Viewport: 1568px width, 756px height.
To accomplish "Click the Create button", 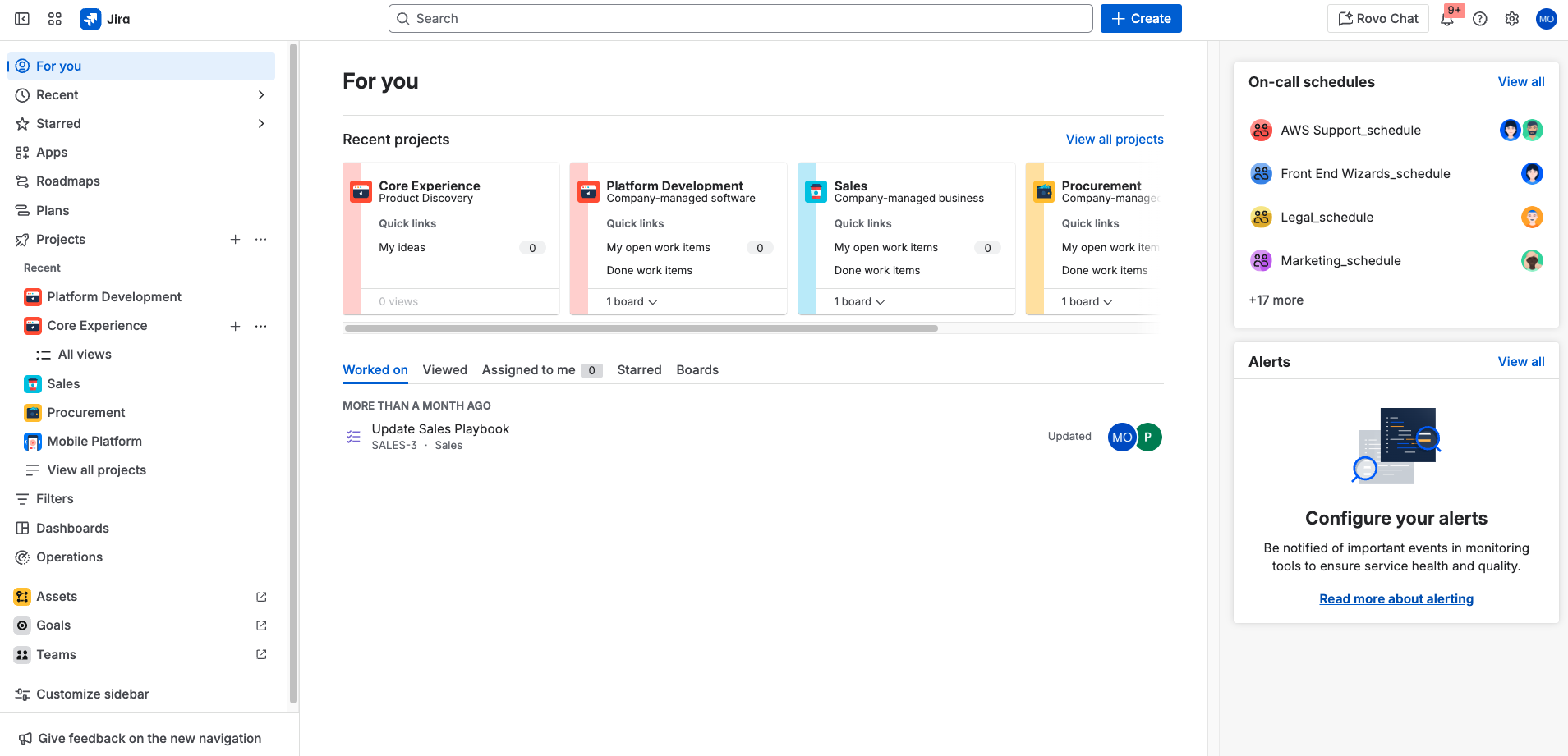I will click(x=1140, y=19).
